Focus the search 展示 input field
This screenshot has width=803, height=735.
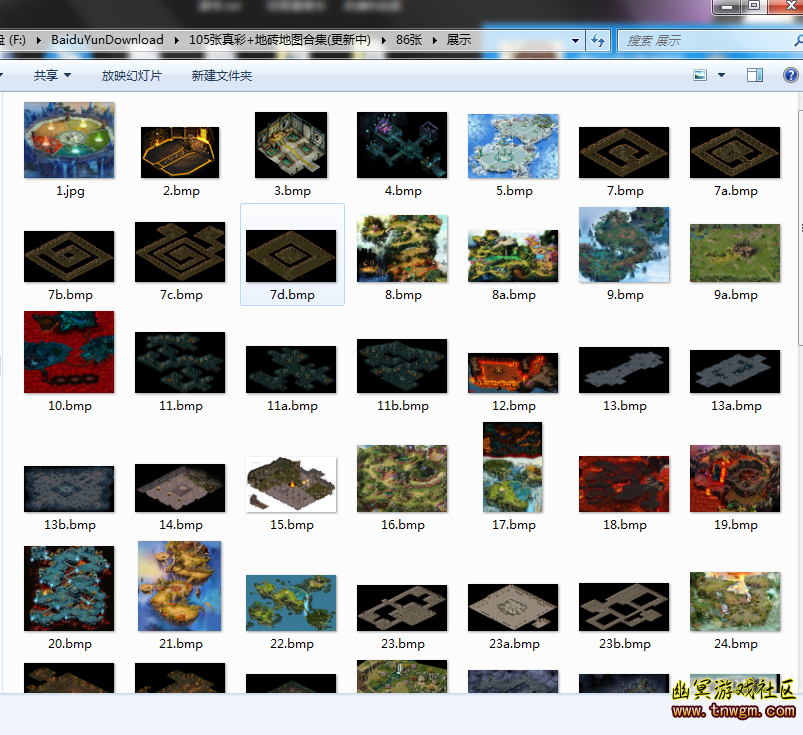point(708,40)
